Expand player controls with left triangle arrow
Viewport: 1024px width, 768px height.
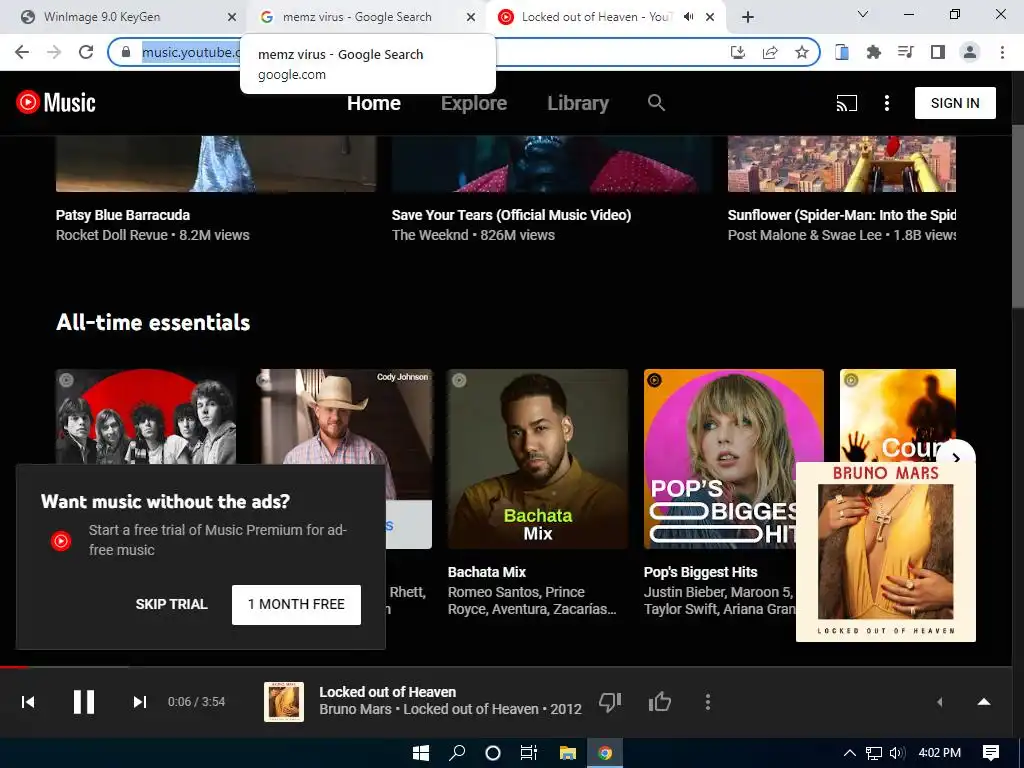pos(940,702)
